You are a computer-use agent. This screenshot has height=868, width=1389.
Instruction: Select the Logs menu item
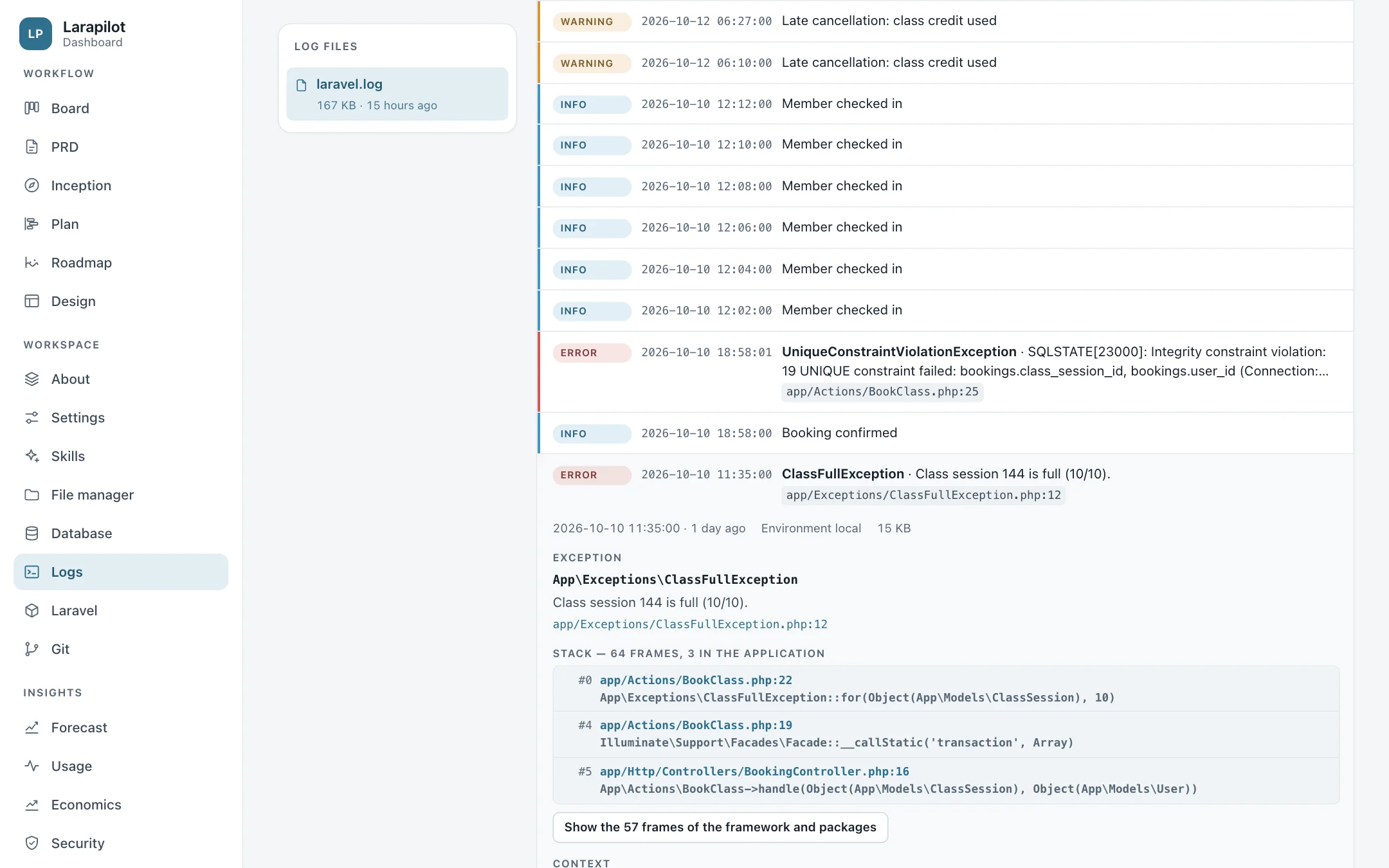click(121, 572)
